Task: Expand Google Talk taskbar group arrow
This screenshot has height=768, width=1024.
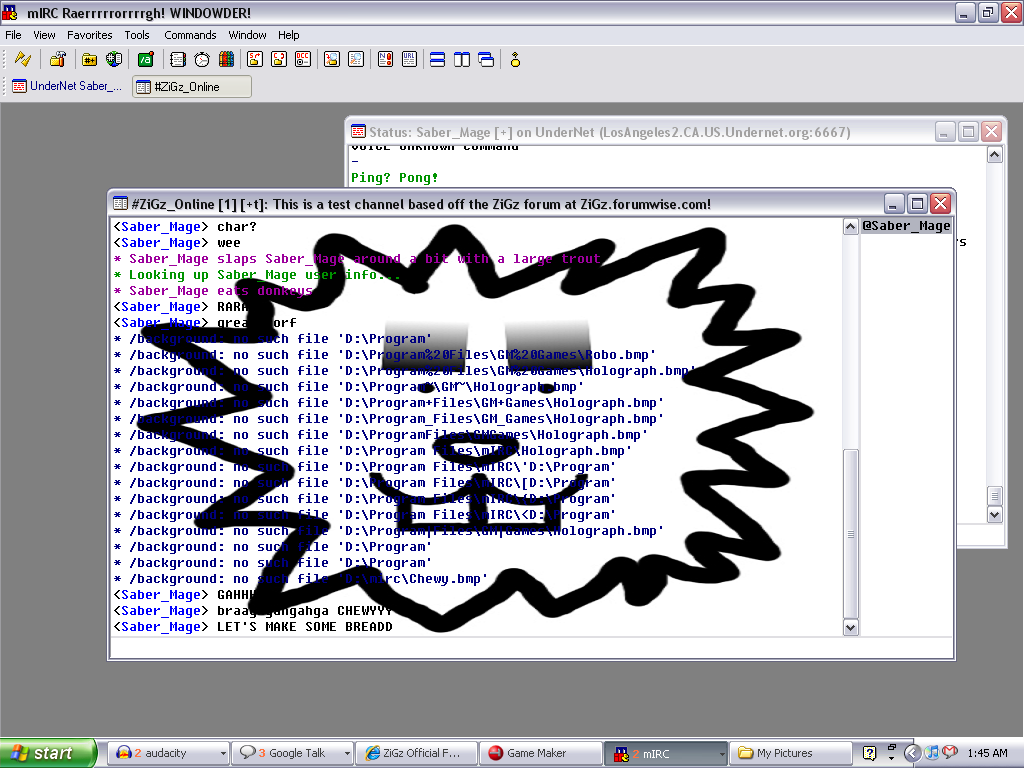Action: tap(347, 753)
